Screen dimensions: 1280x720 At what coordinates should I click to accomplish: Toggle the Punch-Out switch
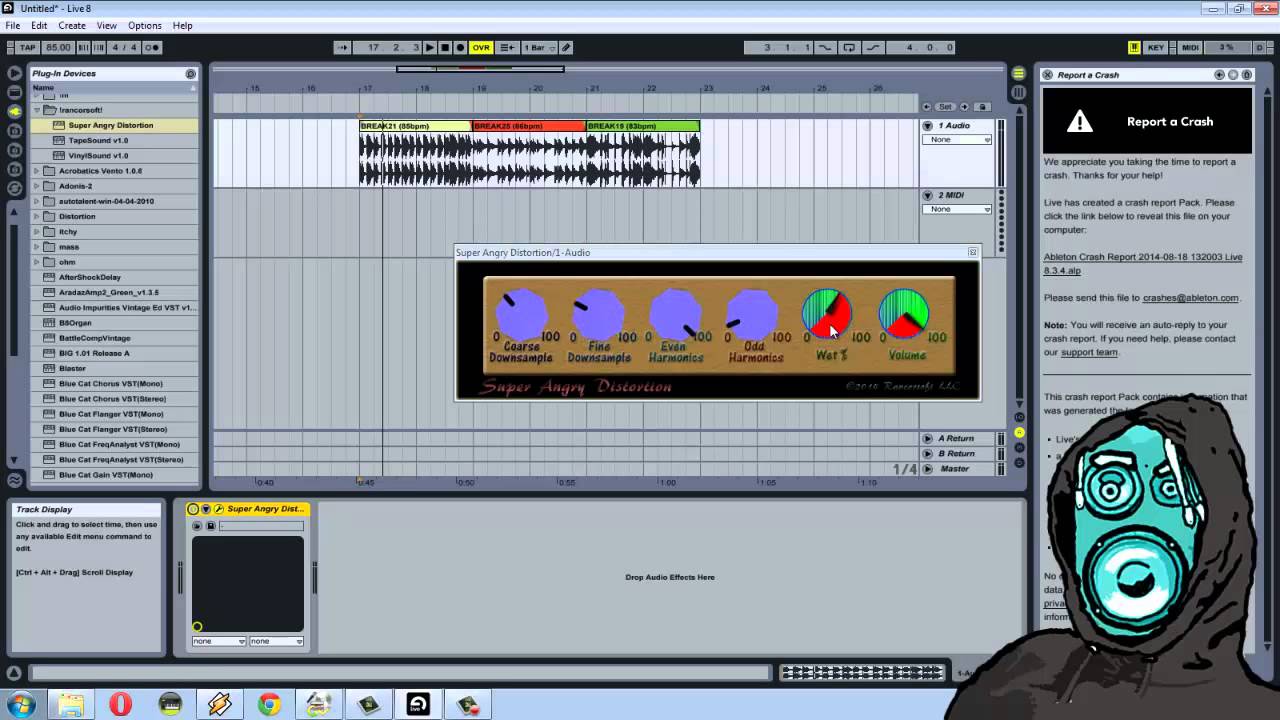(x=873, y=47)
